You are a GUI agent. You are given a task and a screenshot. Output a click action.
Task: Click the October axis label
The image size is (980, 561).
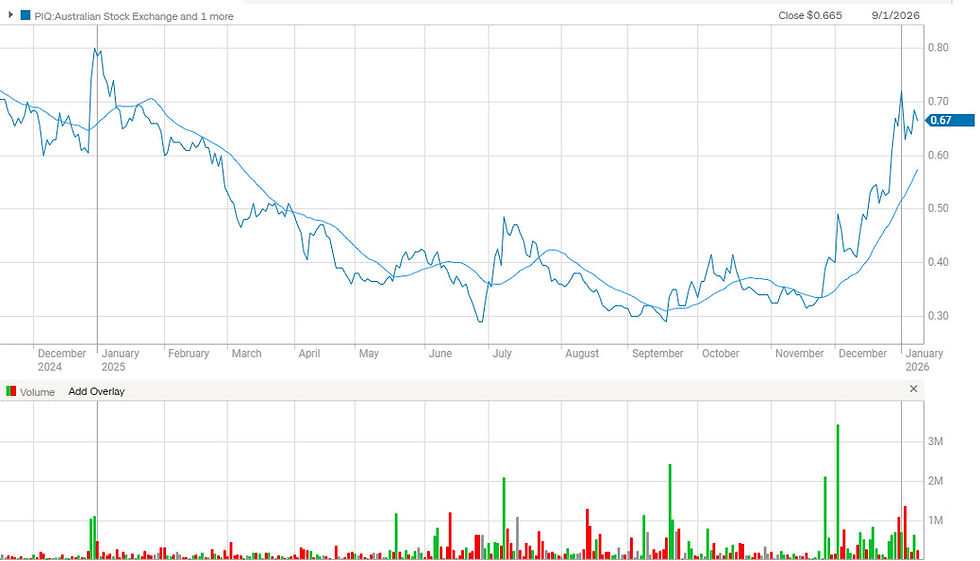[721, 354]
